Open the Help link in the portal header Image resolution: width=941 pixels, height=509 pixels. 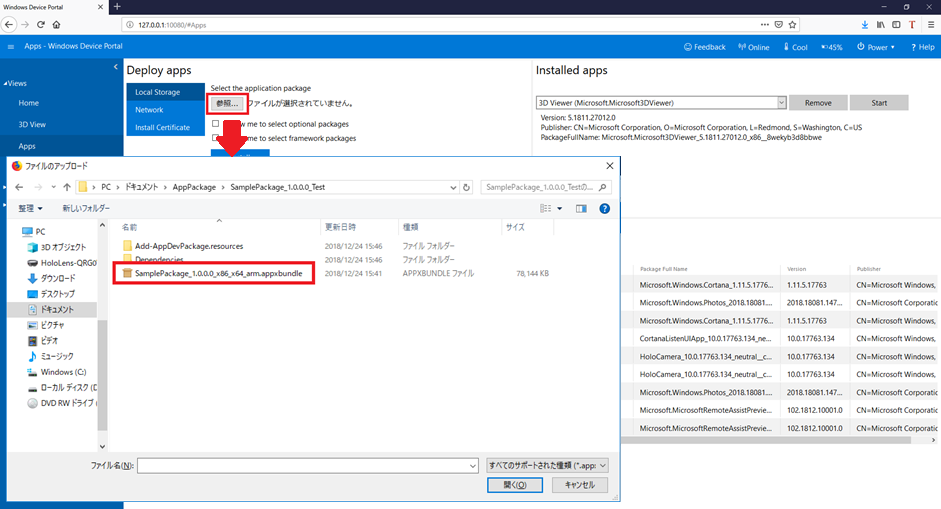click(x=922, y=47)
